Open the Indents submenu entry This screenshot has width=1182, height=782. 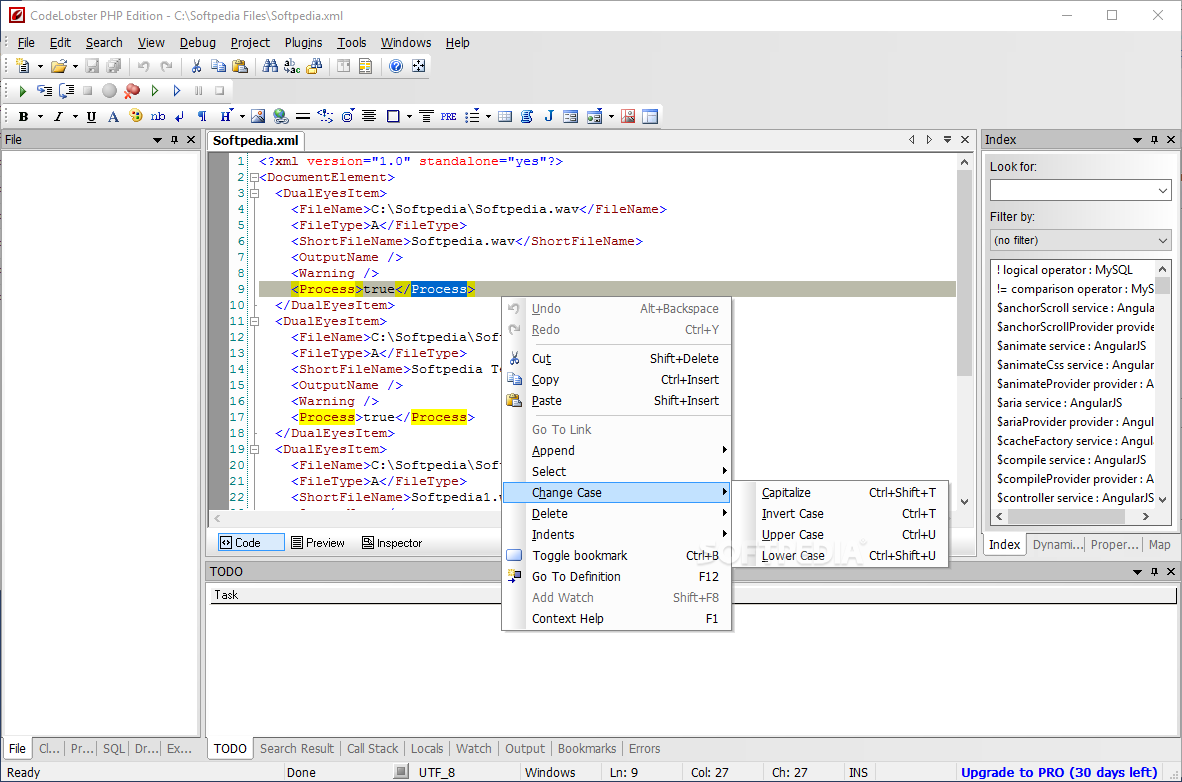click(617, 535)
